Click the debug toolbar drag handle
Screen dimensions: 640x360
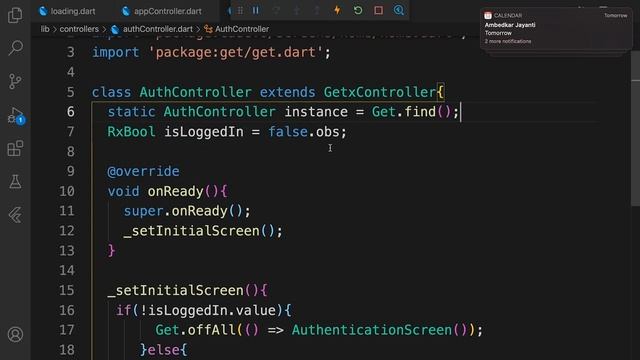click(240, 10)
